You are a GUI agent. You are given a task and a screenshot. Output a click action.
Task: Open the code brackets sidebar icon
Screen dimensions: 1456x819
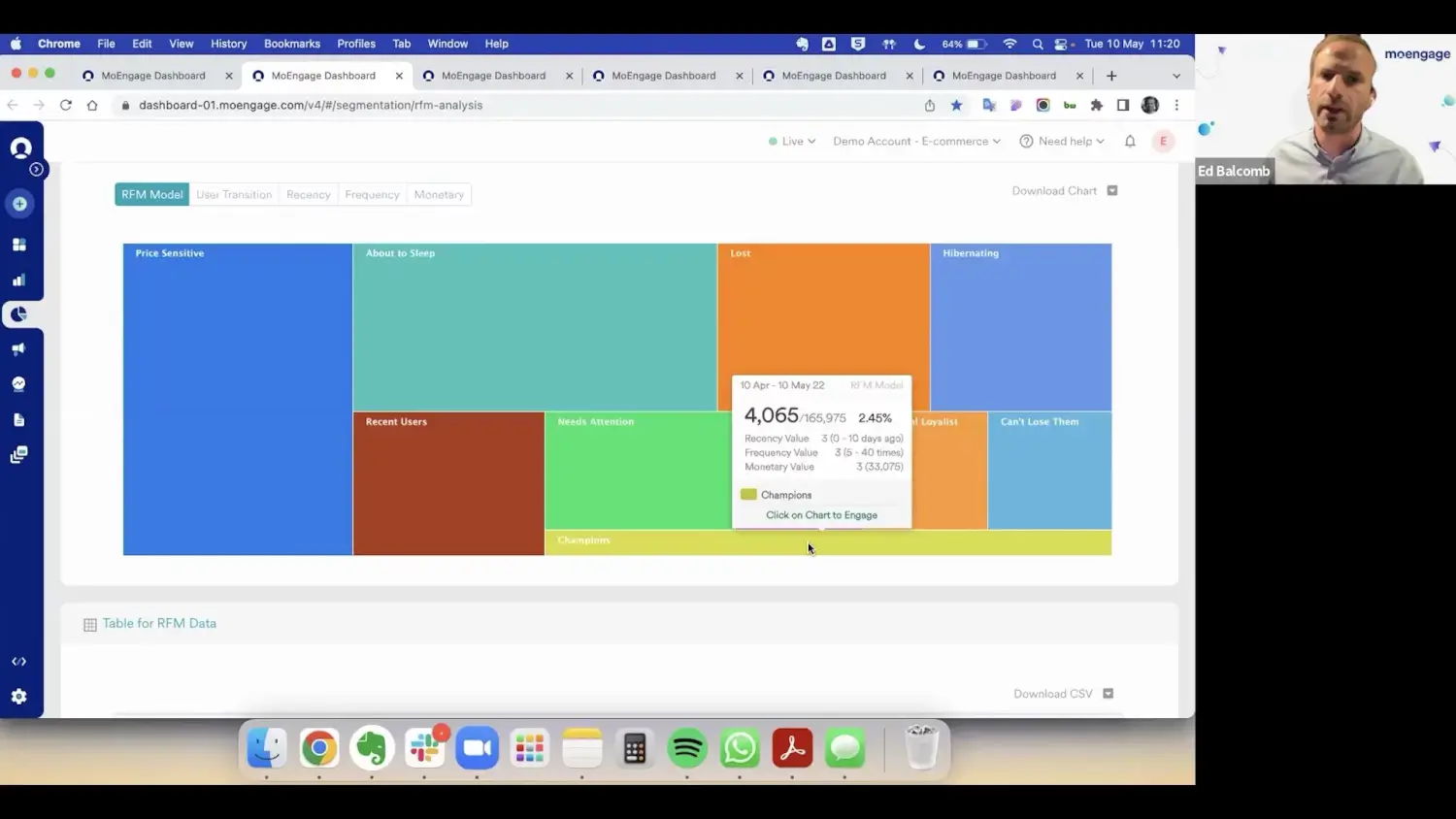pyautogui.click(x=18, y=661)
